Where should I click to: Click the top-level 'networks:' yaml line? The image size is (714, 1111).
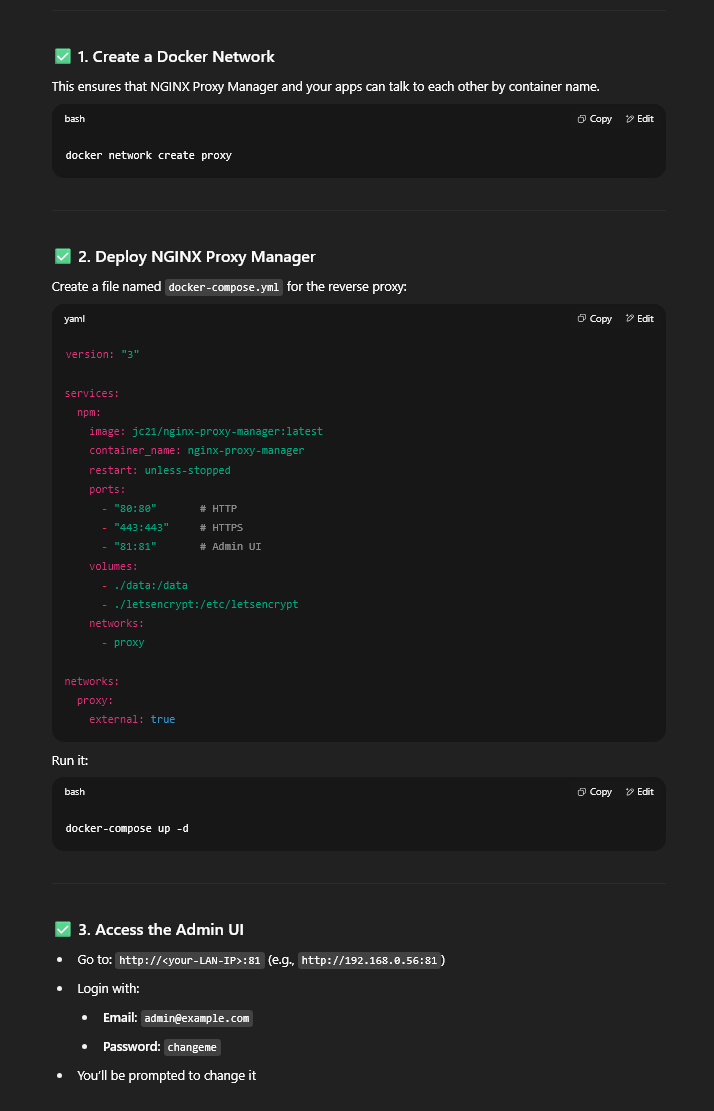click(x=92, y=682)
